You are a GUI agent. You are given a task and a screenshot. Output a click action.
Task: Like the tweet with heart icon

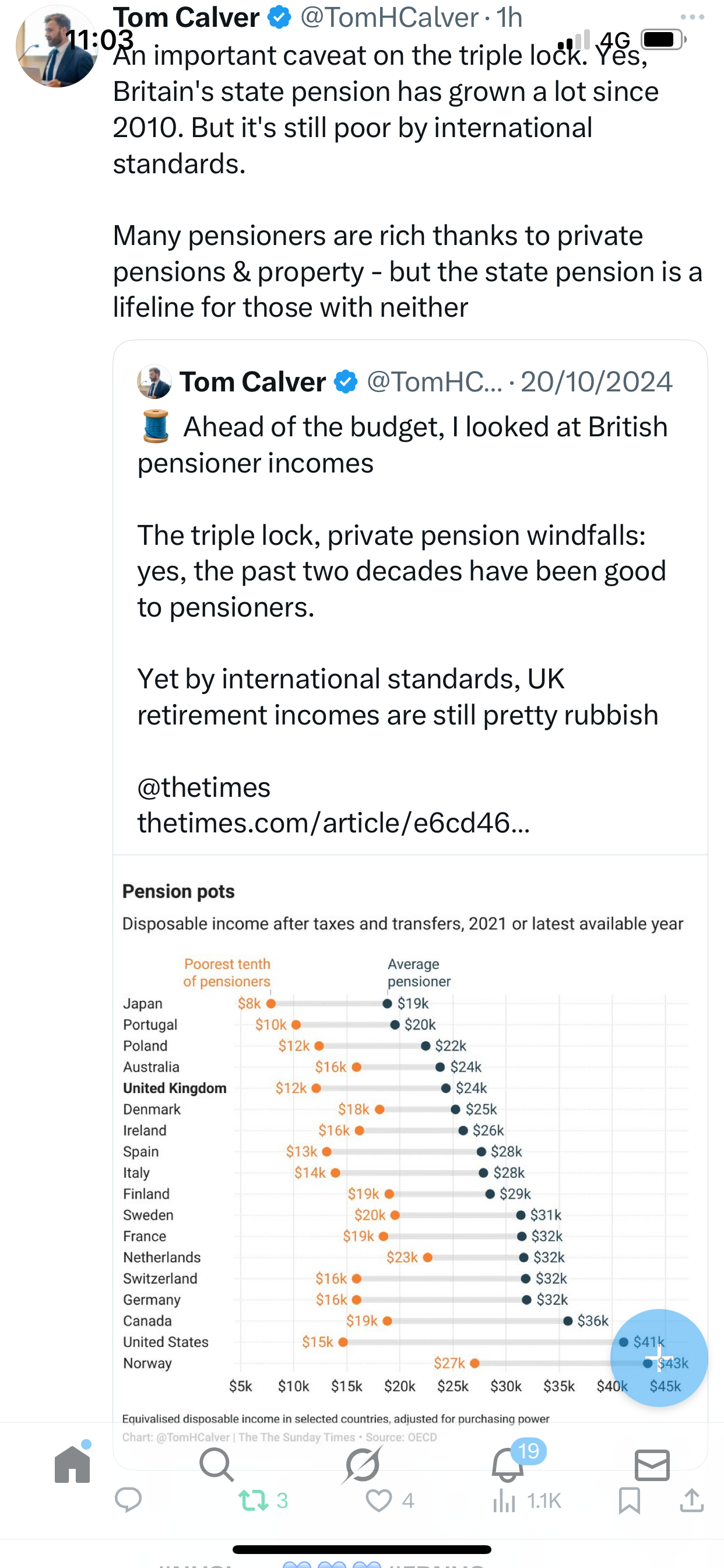click(x=378, y=1500)
